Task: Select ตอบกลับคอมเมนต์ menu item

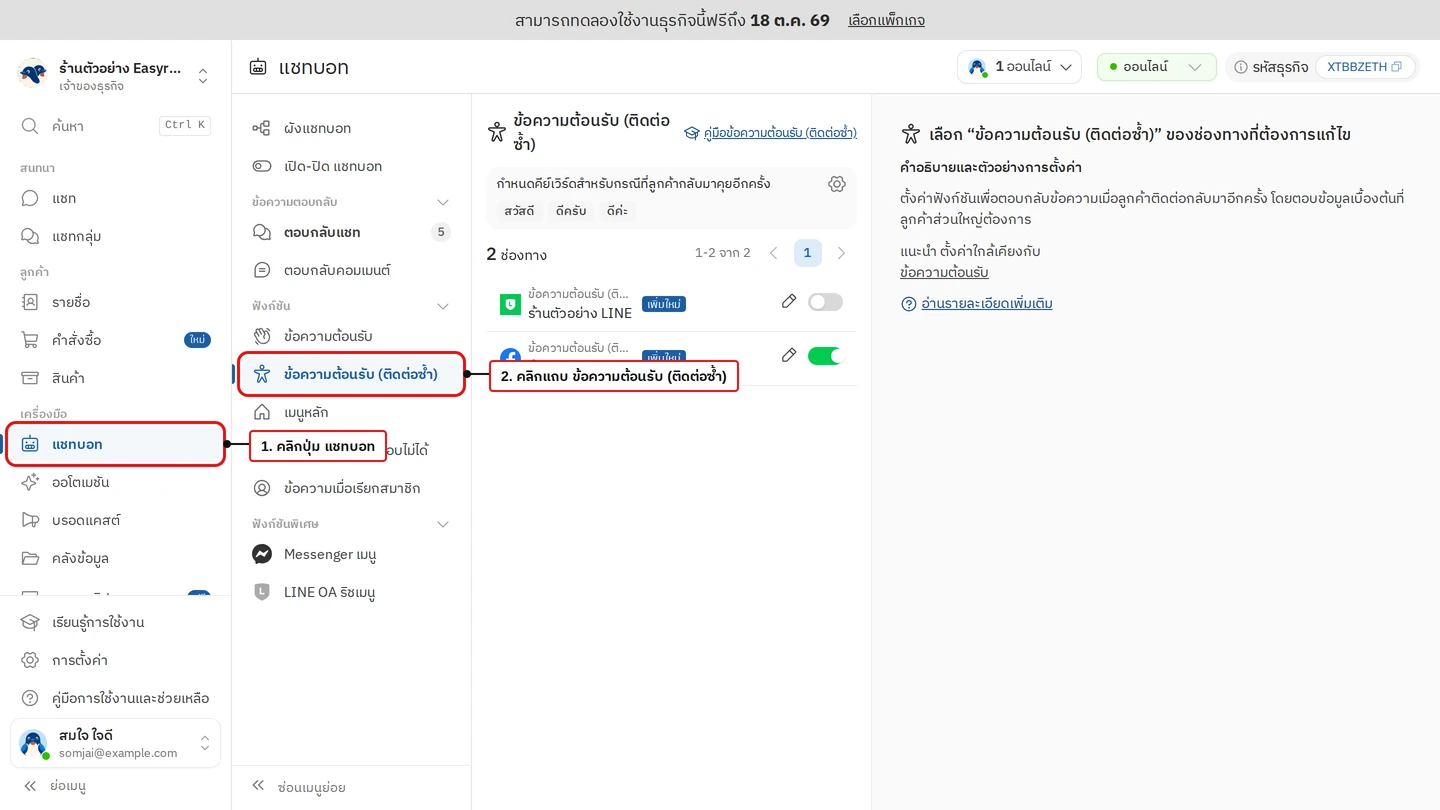Action: point(351,270)
